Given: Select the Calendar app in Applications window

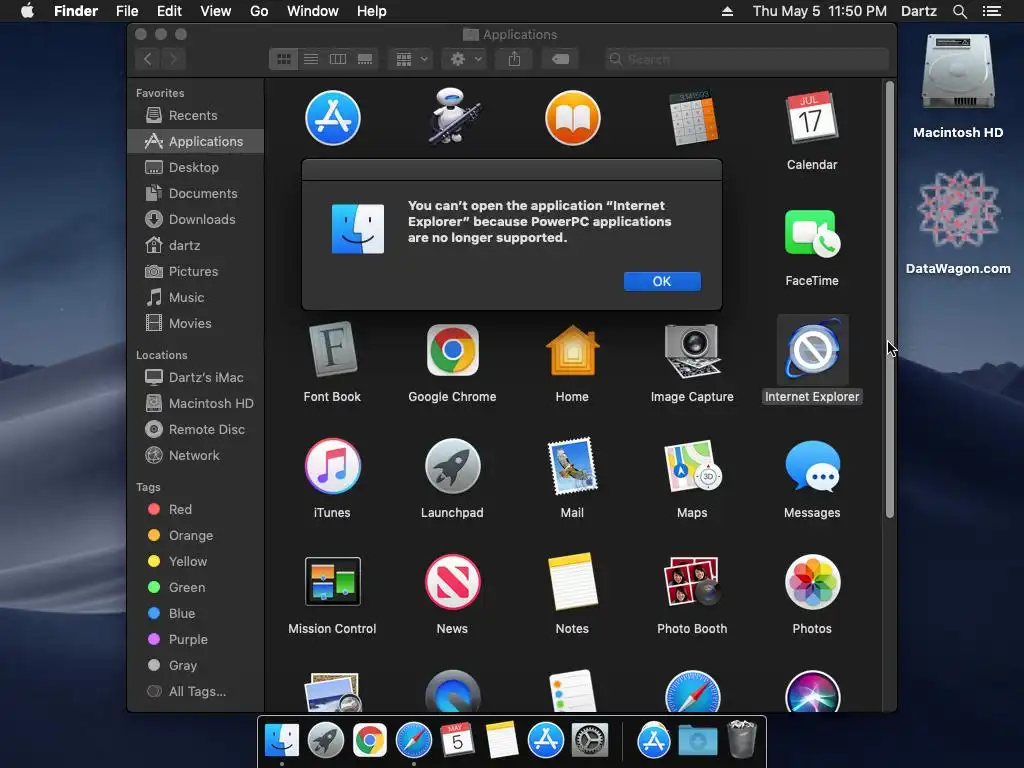Looking at the screenshot, I should pos(812,118).
